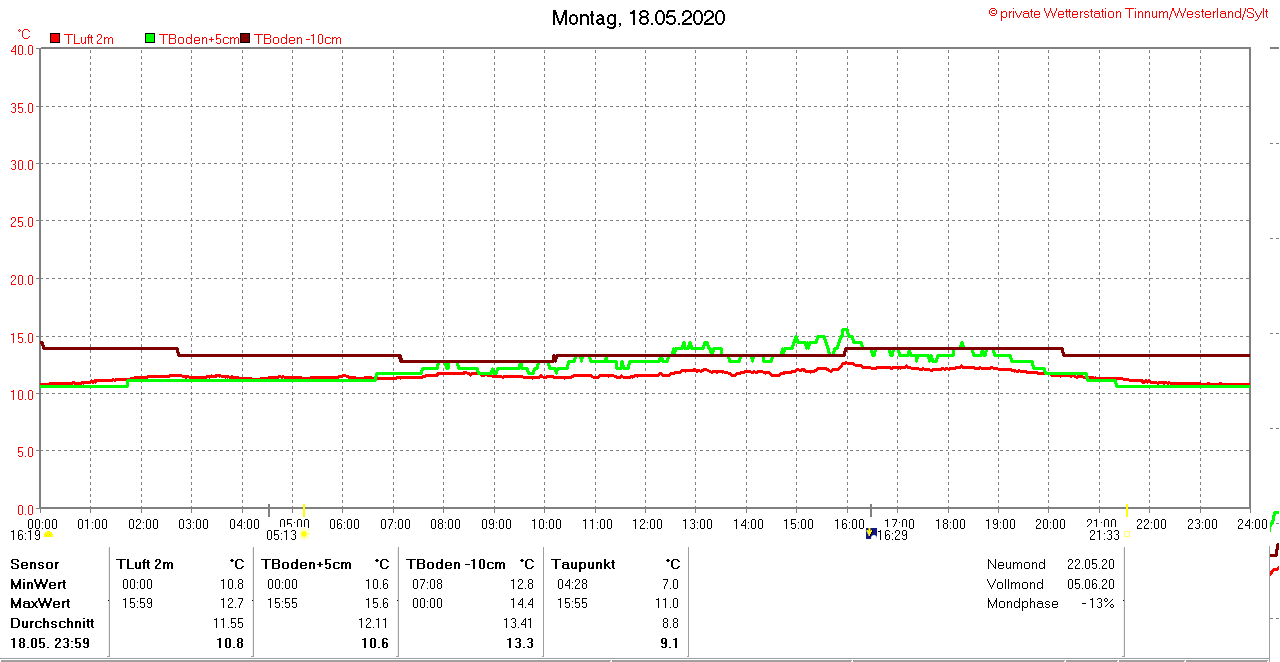Image resolution: width=1280 pixels, height=662 pixels.
Task: Click the Vollmond date 05.06.20
Action: point(1091,584)
